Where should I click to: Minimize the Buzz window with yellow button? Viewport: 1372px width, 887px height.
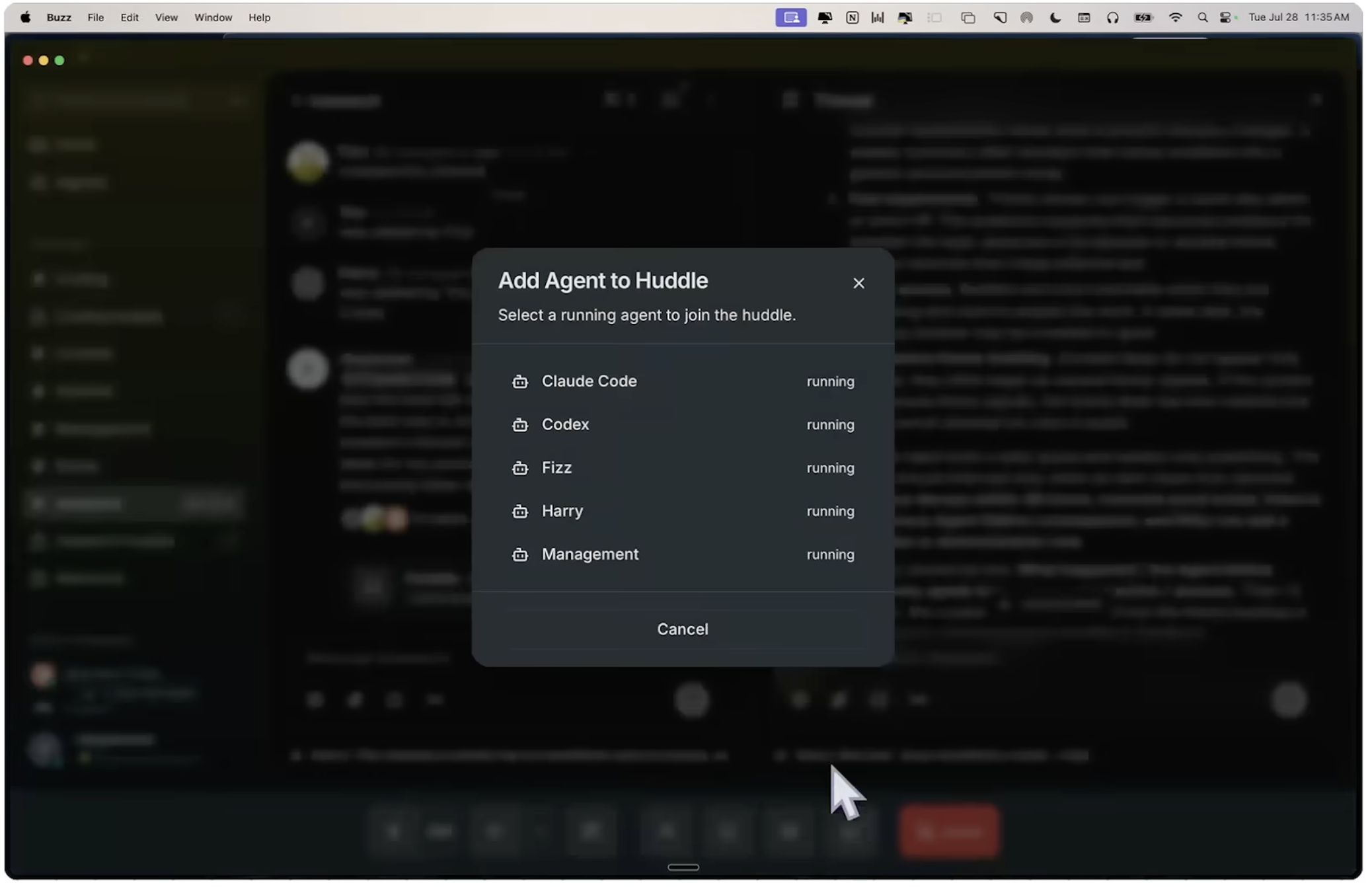pyautogui.click(x=44, y=60)
